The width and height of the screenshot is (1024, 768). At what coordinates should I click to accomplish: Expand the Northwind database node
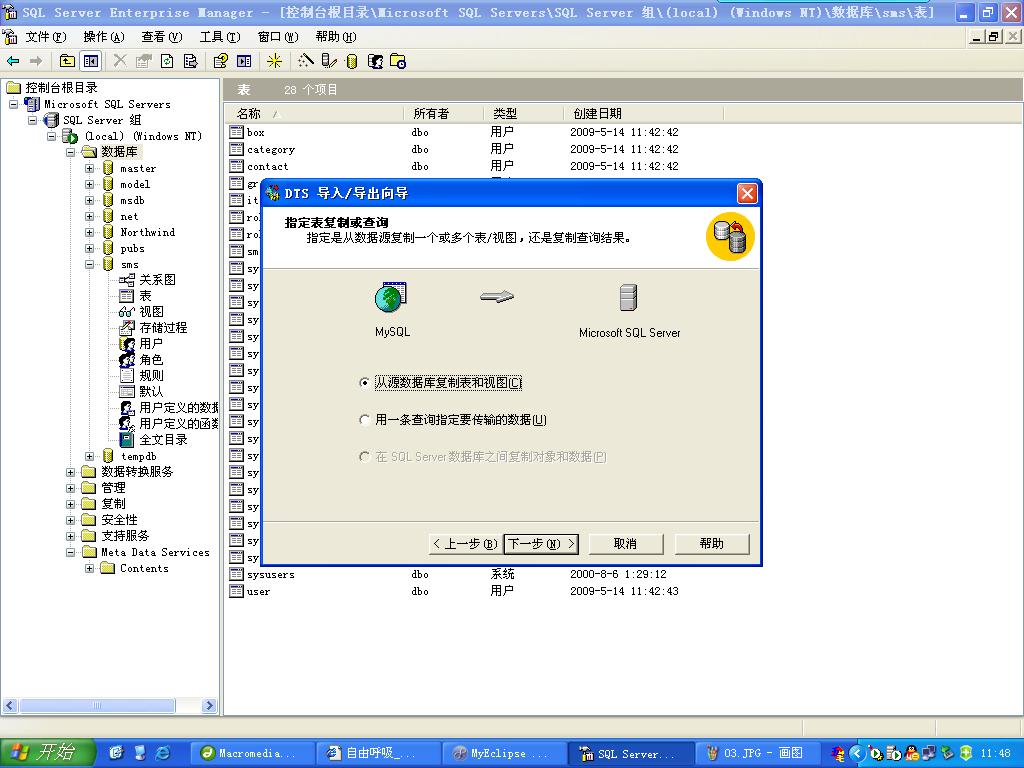tap(90, 232)
